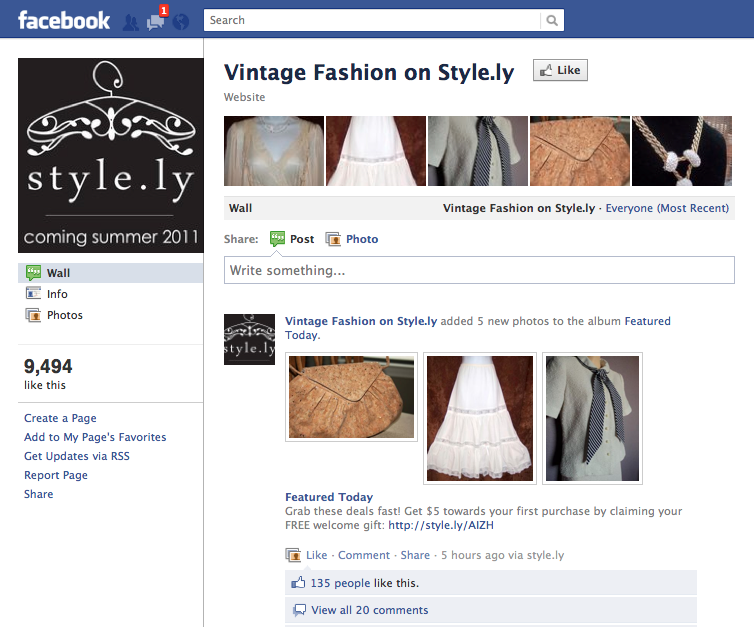Open the grey jacket header thumbnail
This screenshot has height=627, width=754.
pos(478,151)
